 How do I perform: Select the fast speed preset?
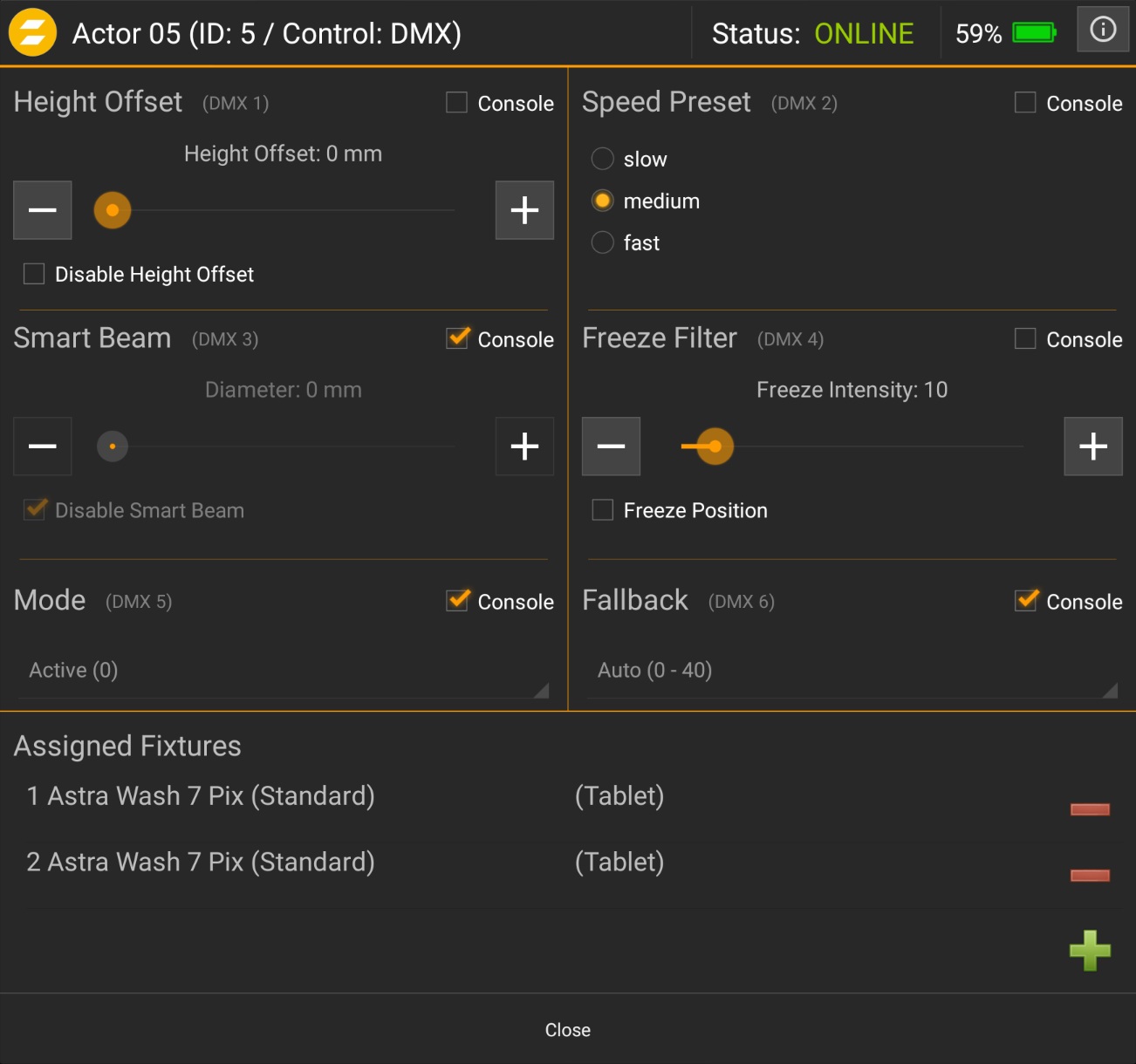click(603, 242)
